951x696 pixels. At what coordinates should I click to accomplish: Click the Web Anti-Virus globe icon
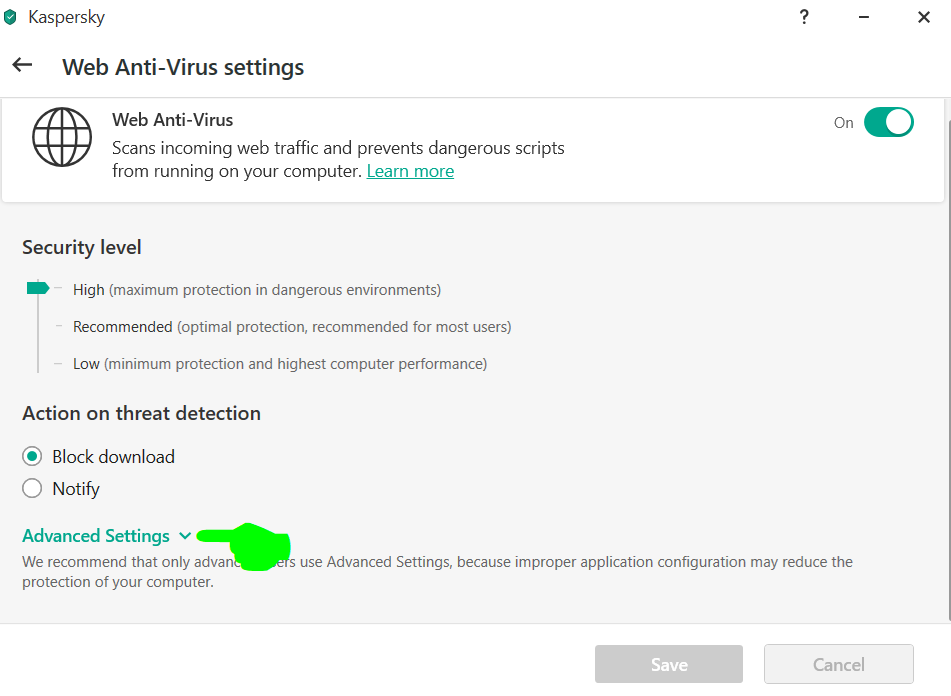coord(62,137)
